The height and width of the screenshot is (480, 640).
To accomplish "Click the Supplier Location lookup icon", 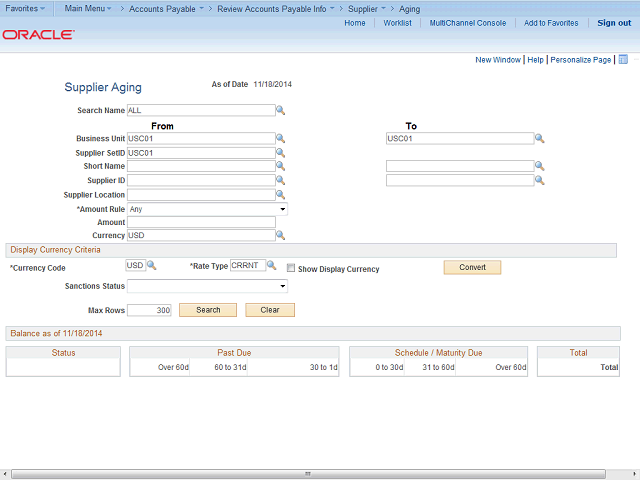I will pos(281,194).
